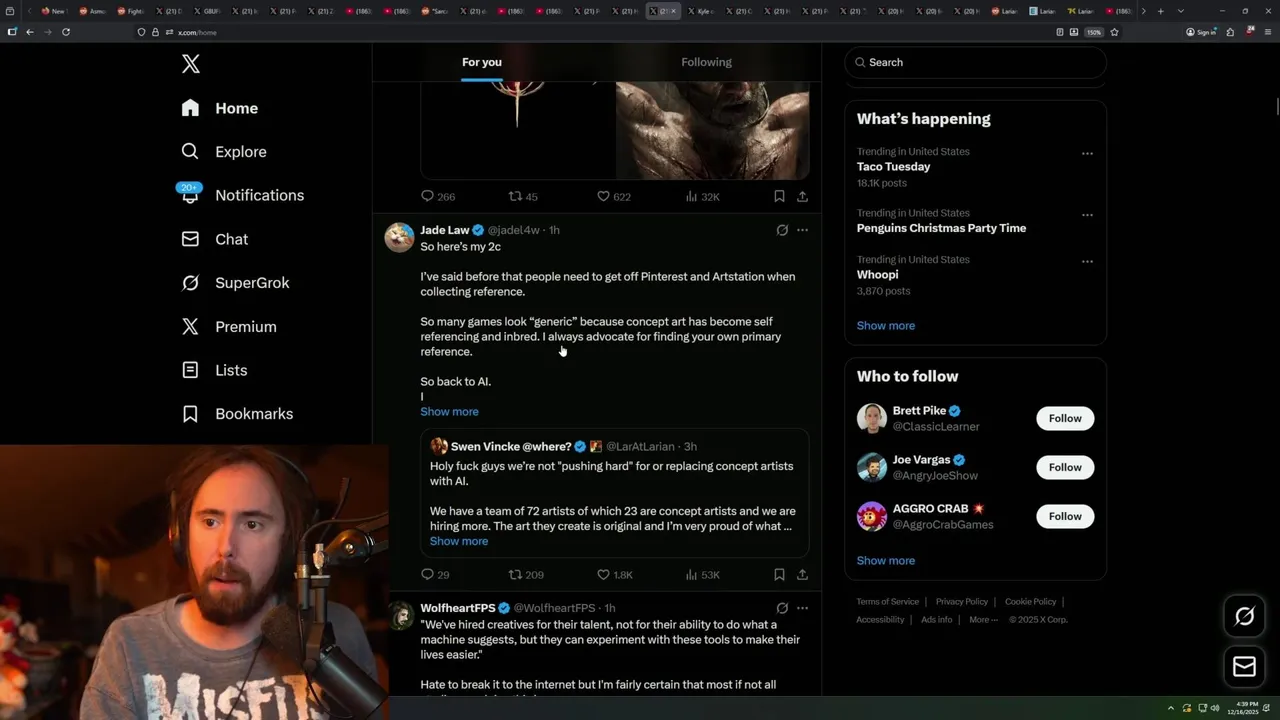Follow Brett Pike
Screen dimensions: 1280x720
1065,418
